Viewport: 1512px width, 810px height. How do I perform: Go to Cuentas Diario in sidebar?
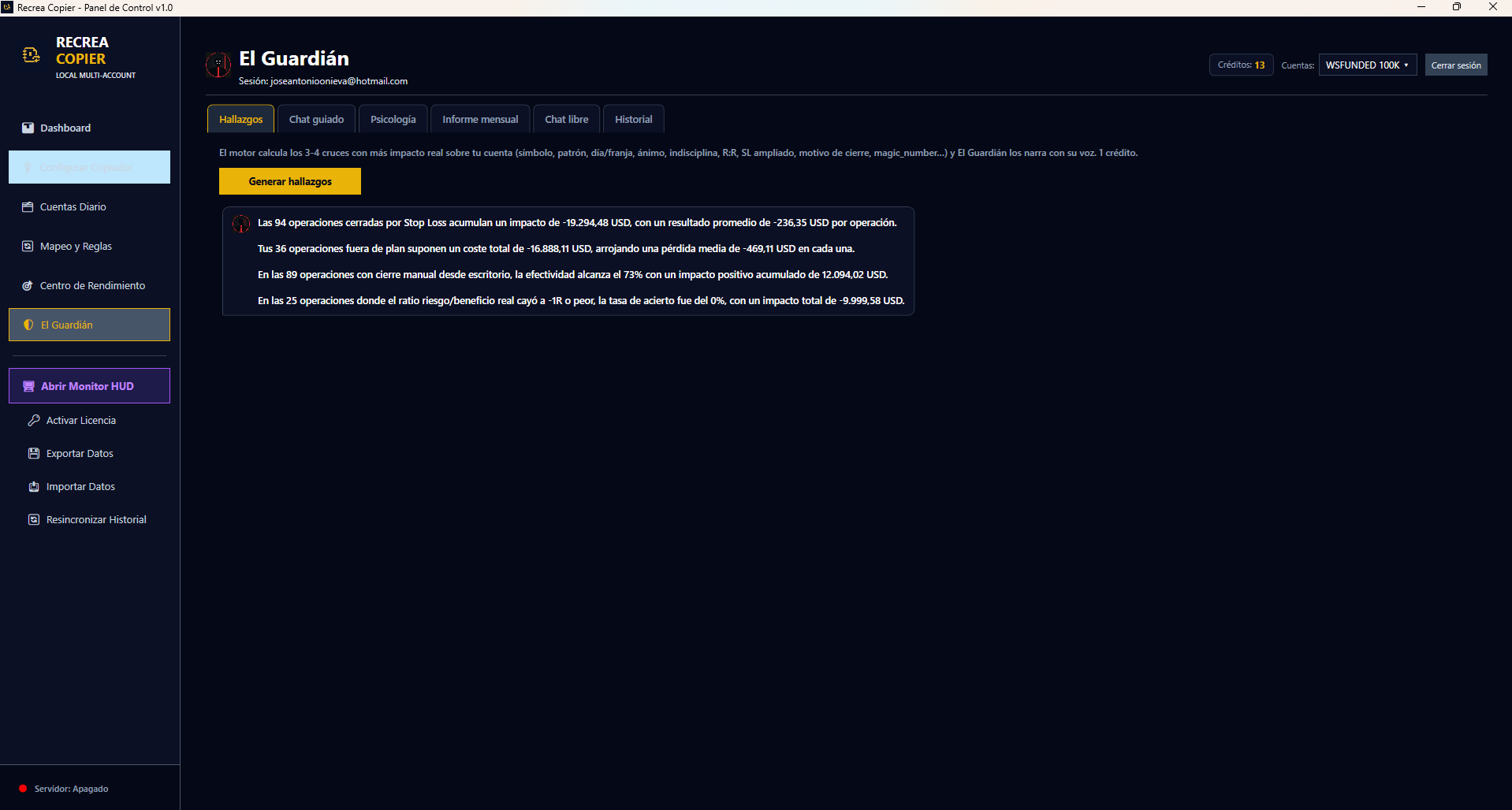pos(89,206)
